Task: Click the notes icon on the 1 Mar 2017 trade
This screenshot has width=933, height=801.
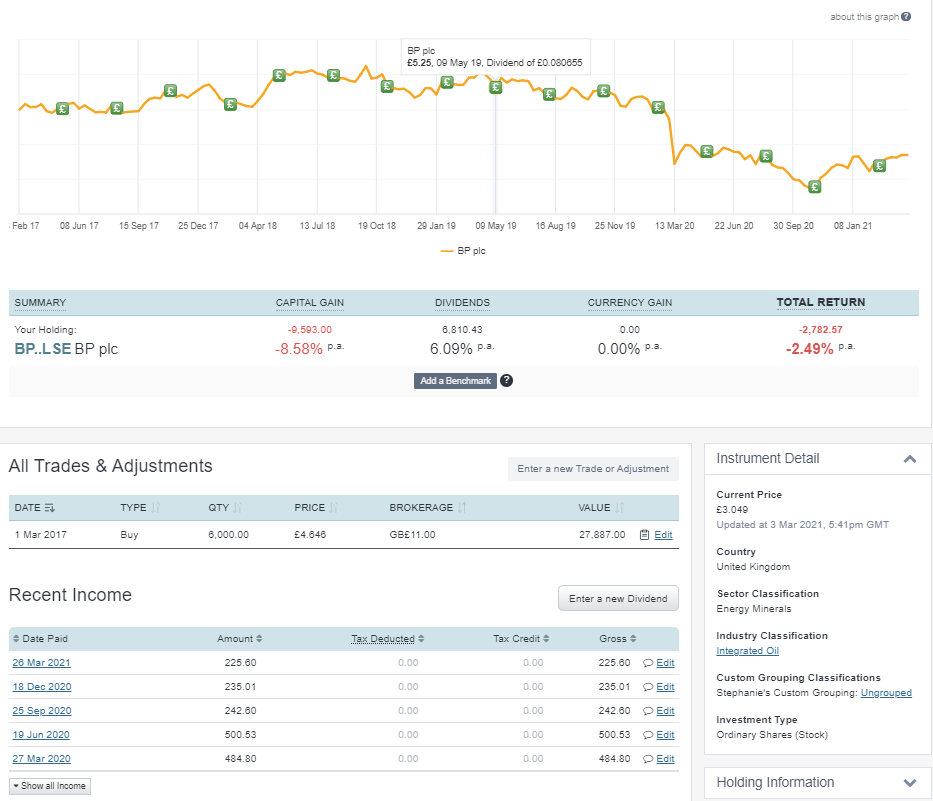Action: tap(644, 534)
